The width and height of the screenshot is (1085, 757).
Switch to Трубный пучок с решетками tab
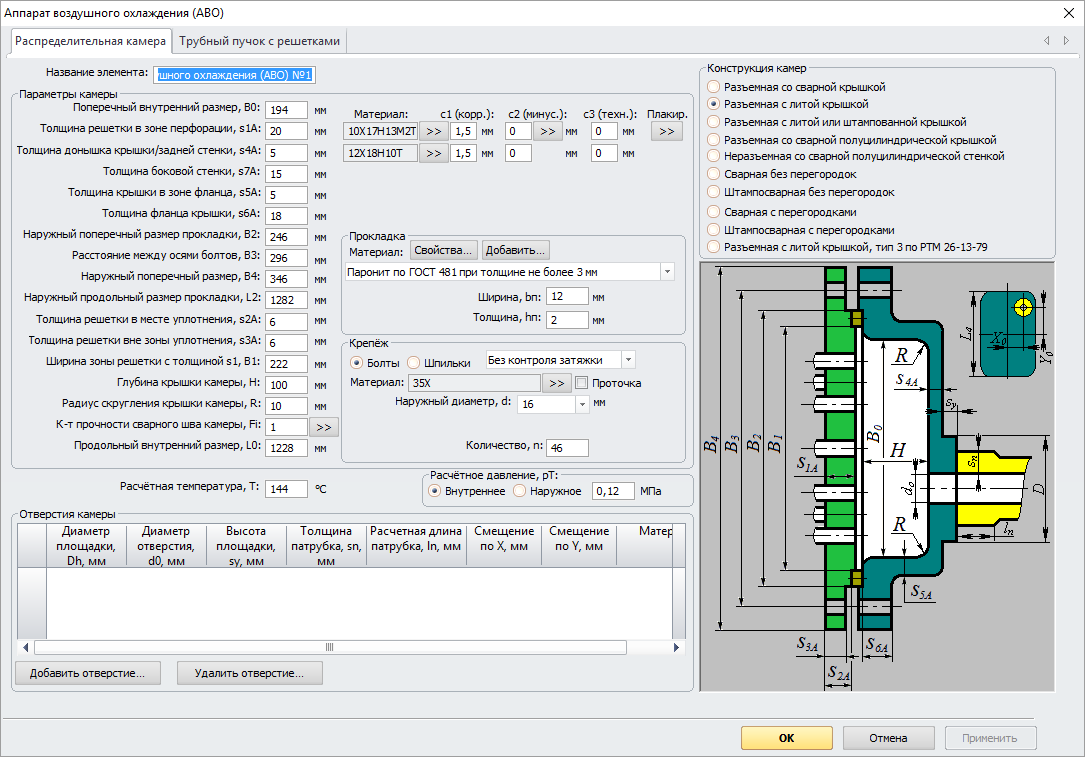(260, 41)
